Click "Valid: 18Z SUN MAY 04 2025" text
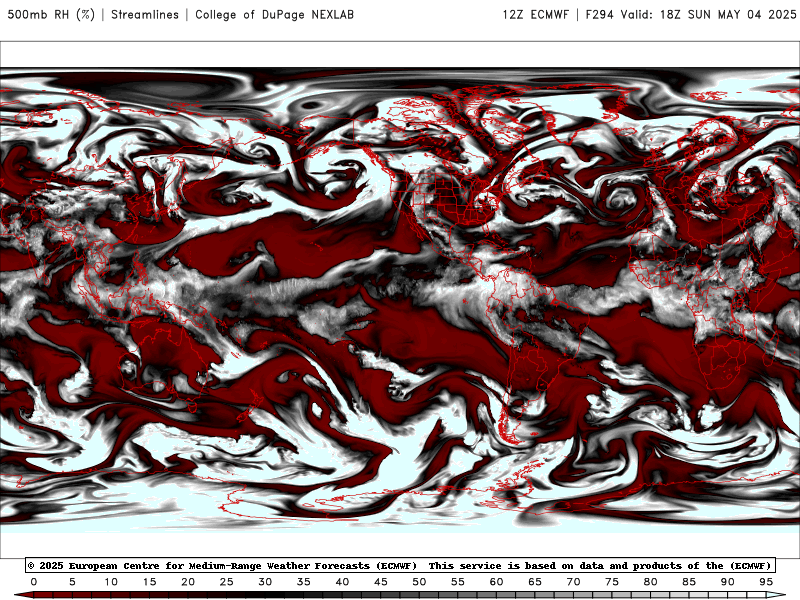800x600 pixels. tap(708, 14)
